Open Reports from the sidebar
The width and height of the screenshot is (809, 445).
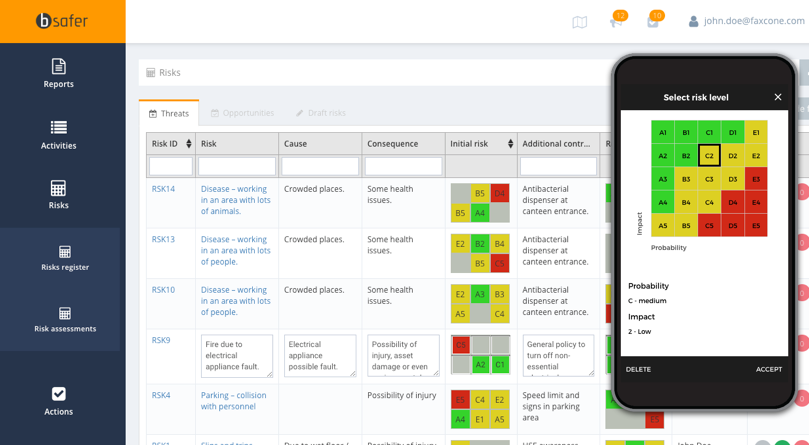click(58, 73)
